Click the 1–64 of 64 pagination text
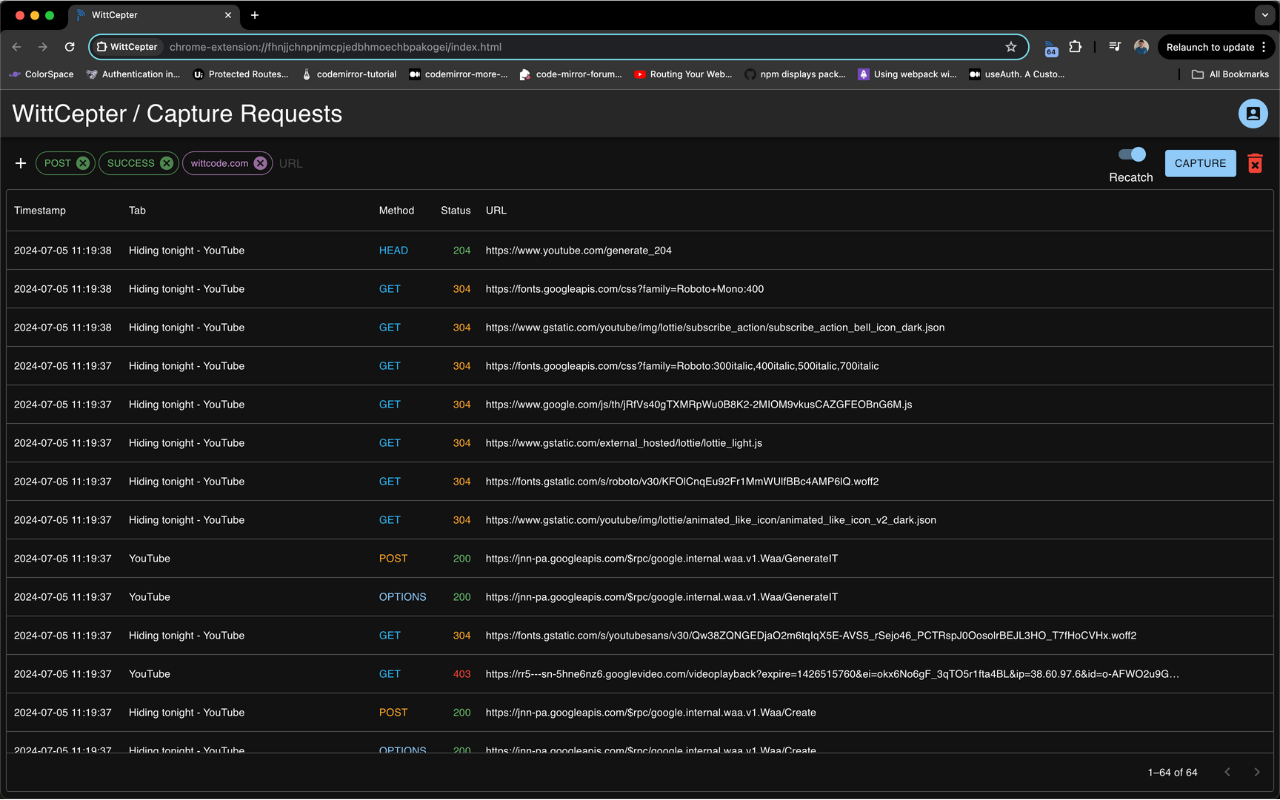 1173,773
